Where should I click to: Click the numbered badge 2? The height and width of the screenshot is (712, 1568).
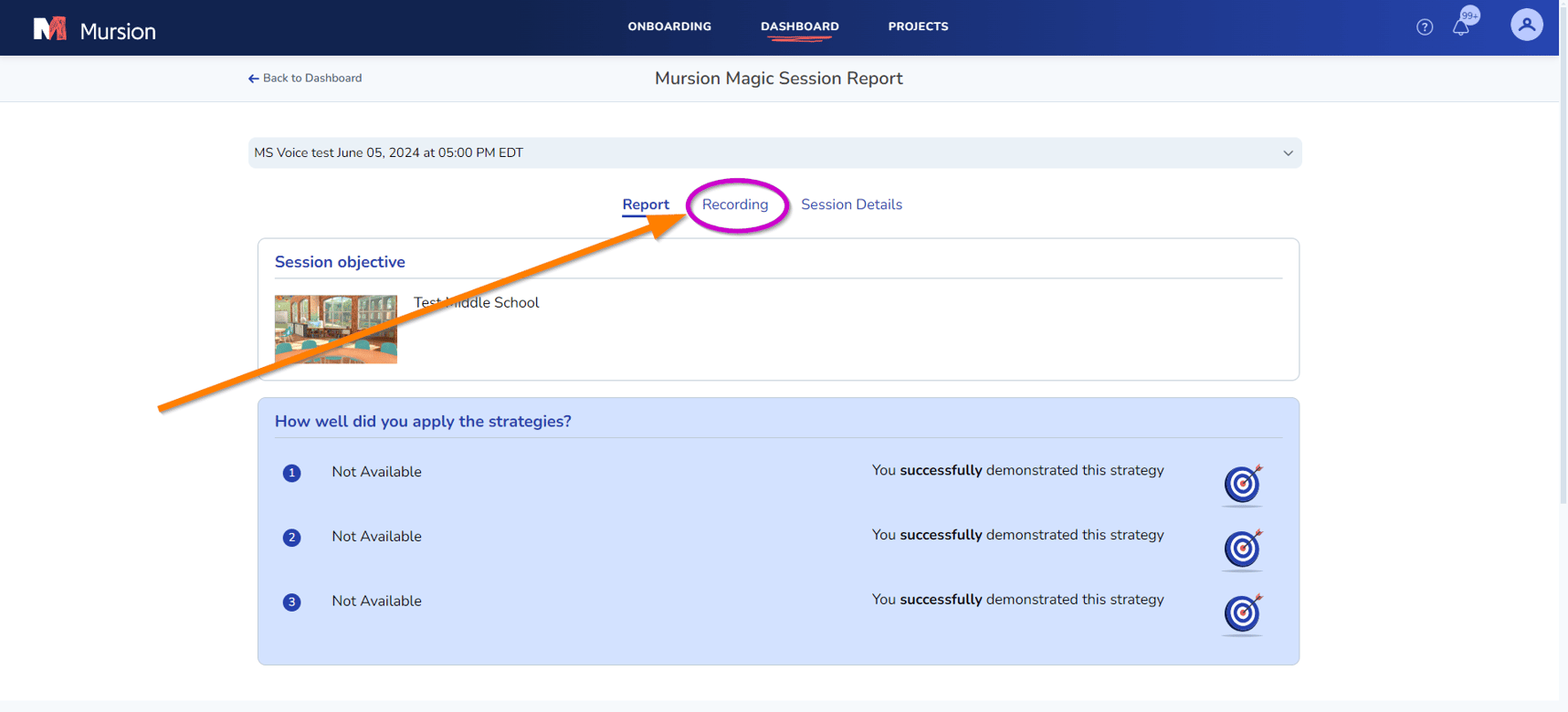(x=291, y=538)
